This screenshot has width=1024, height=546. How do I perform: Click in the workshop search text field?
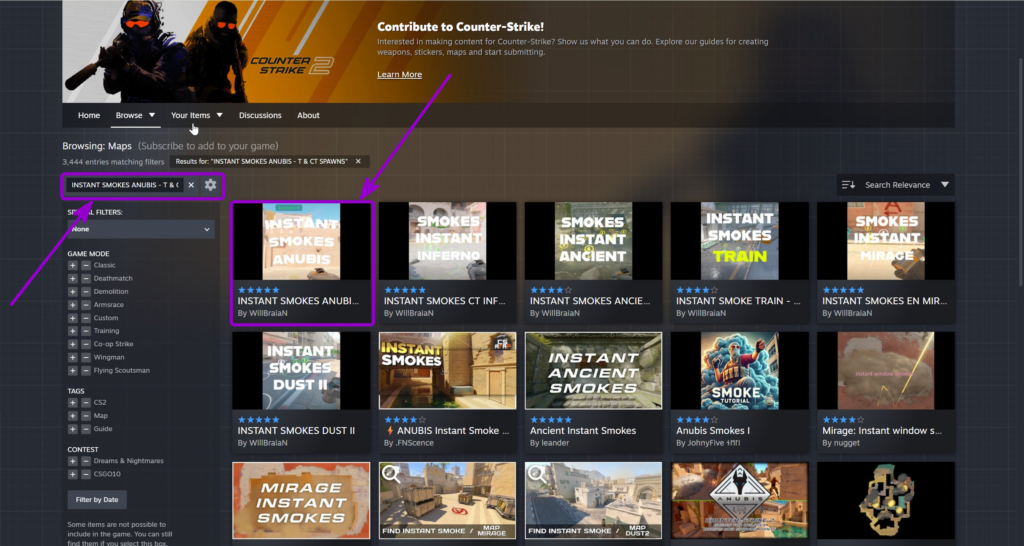[125, 185]
